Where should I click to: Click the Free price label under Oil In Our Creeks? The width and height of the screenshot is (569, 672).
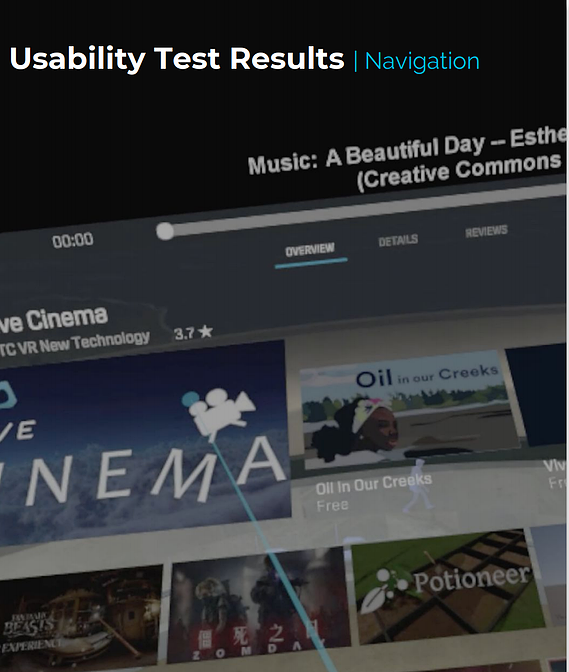point(332,506)
